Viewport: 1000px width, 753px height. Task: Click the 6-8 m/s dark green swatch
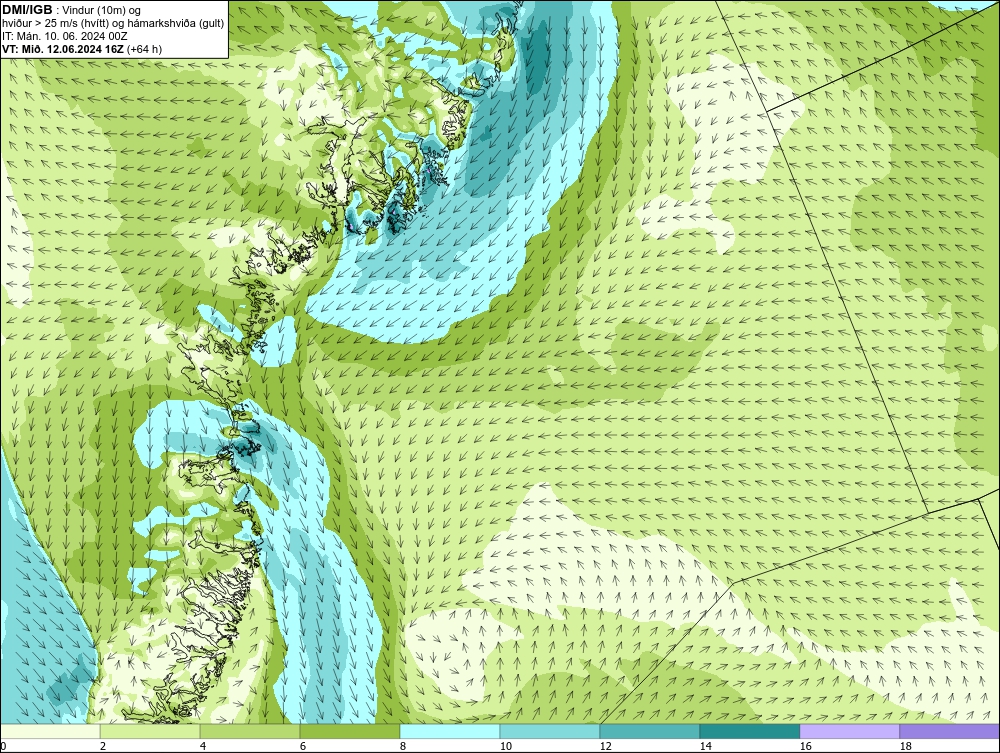click(x=349, y=731)
